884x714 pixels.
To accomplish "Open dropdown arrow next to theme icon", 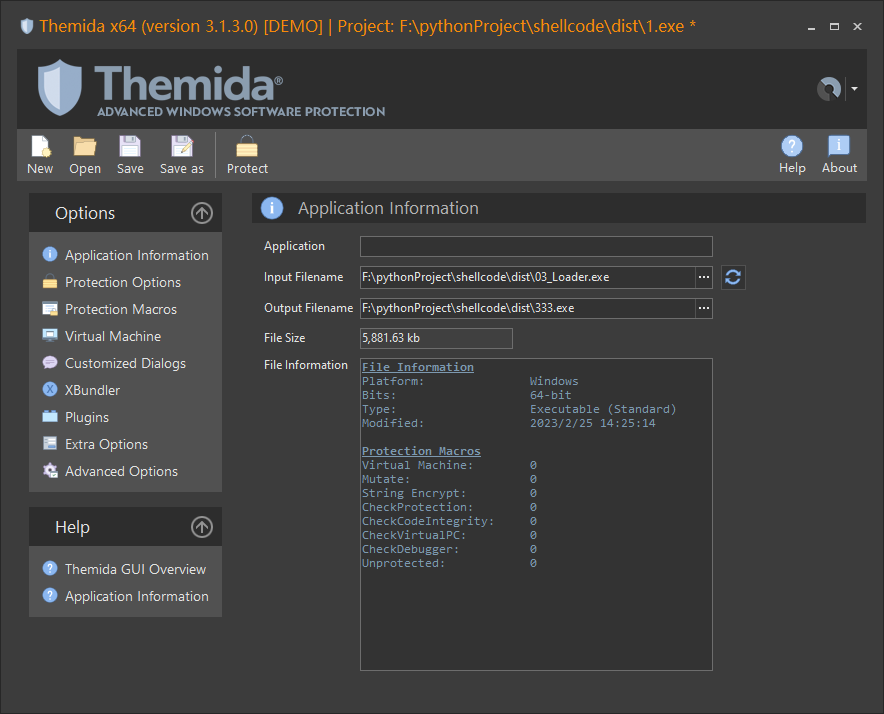I will point(855,89).
